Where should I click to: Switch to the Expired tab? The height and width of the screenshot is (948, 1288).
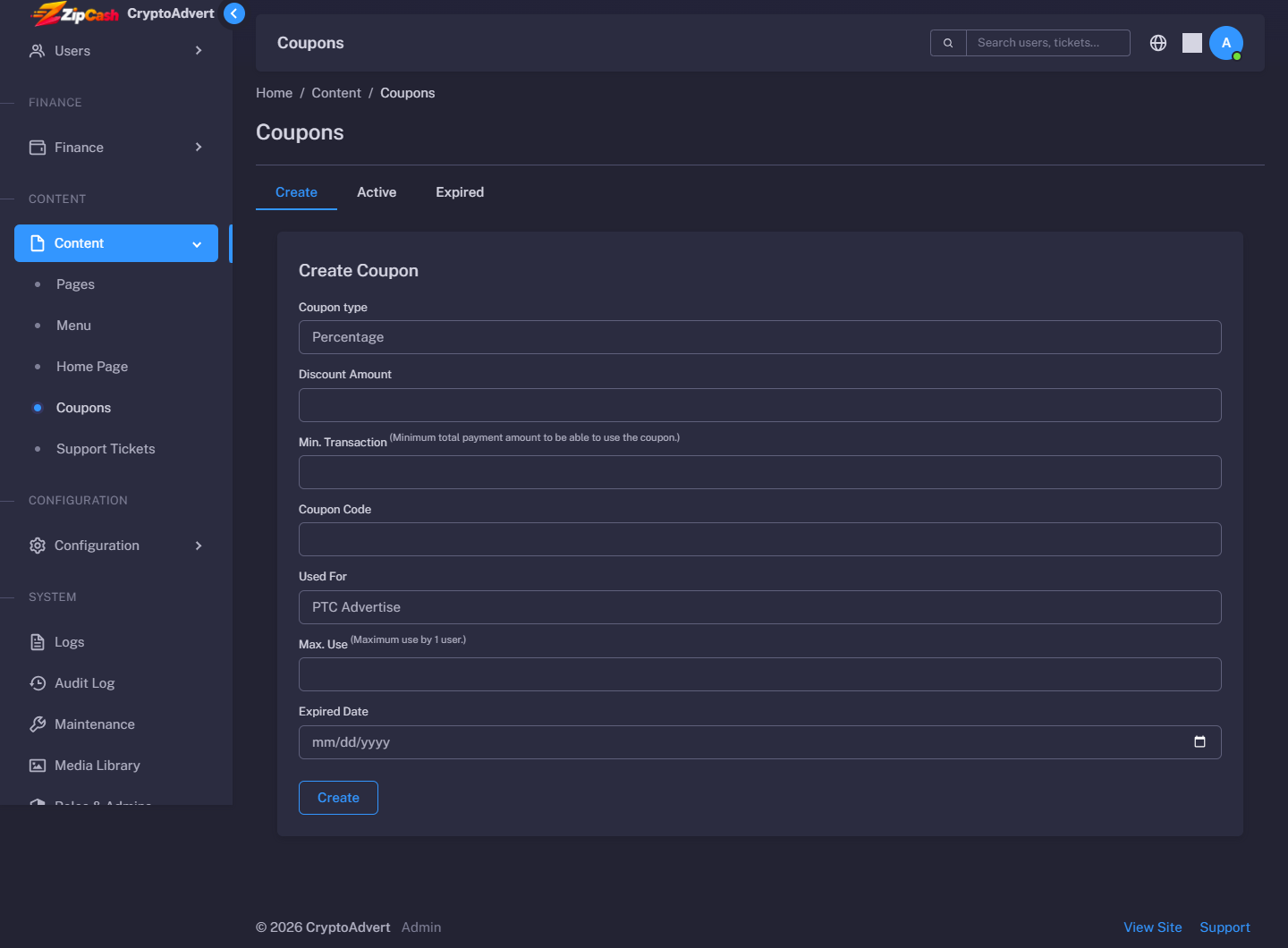click(x=460, y=192)
